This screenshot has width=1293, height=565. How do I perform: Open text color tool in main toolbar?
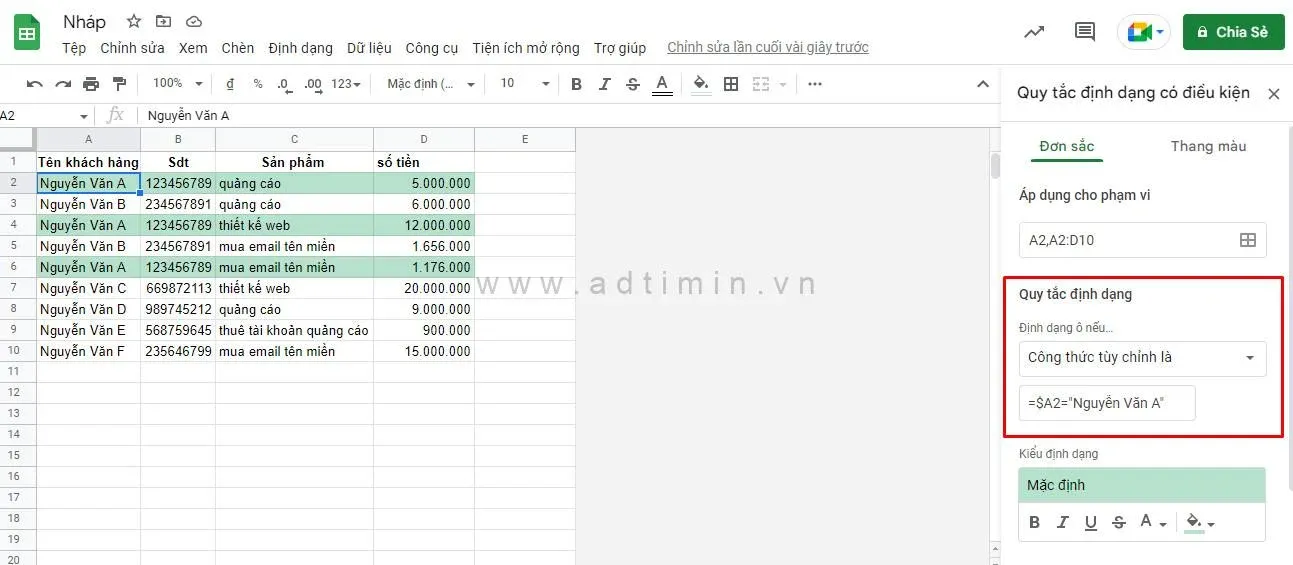pyautogui.click(x=661, y=84)
